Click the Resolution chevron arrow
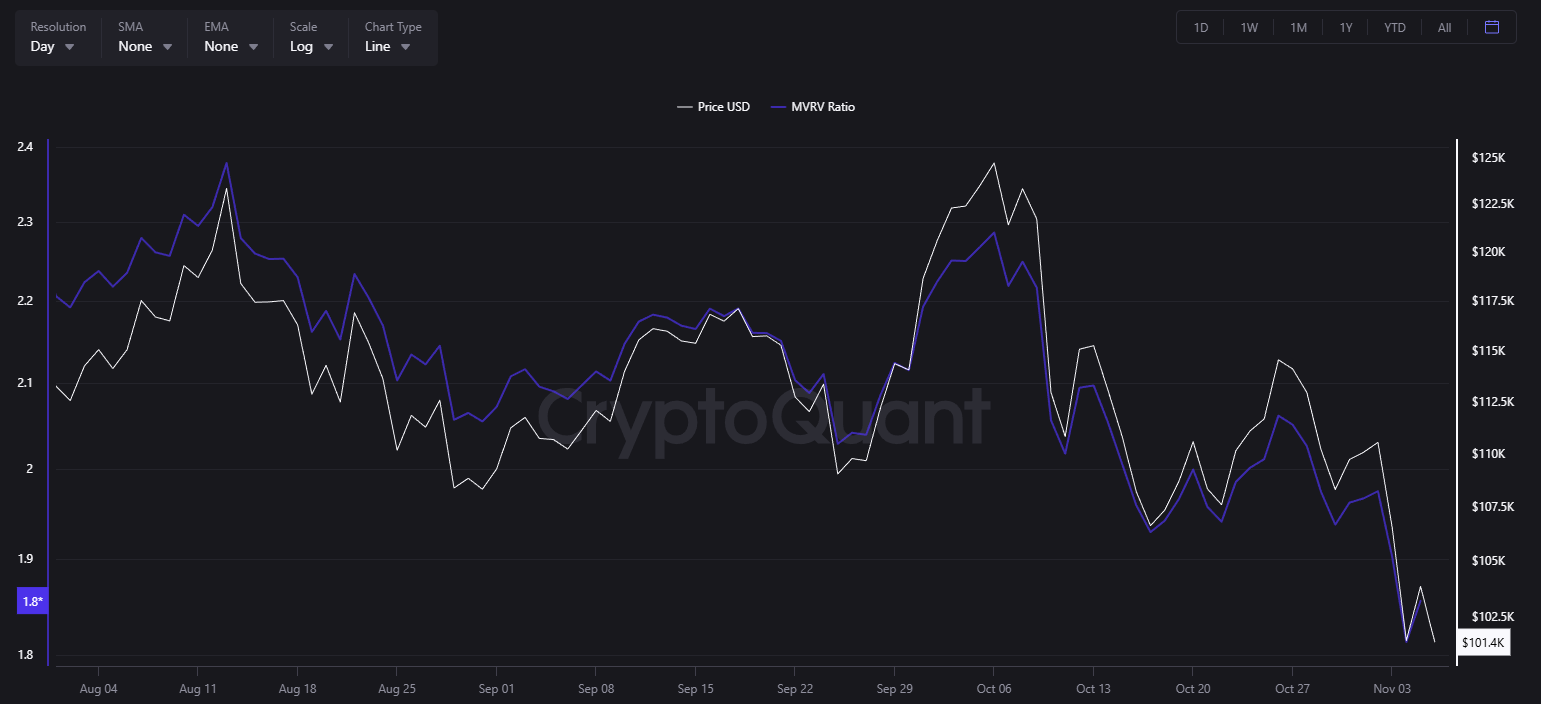 [68, 46]
